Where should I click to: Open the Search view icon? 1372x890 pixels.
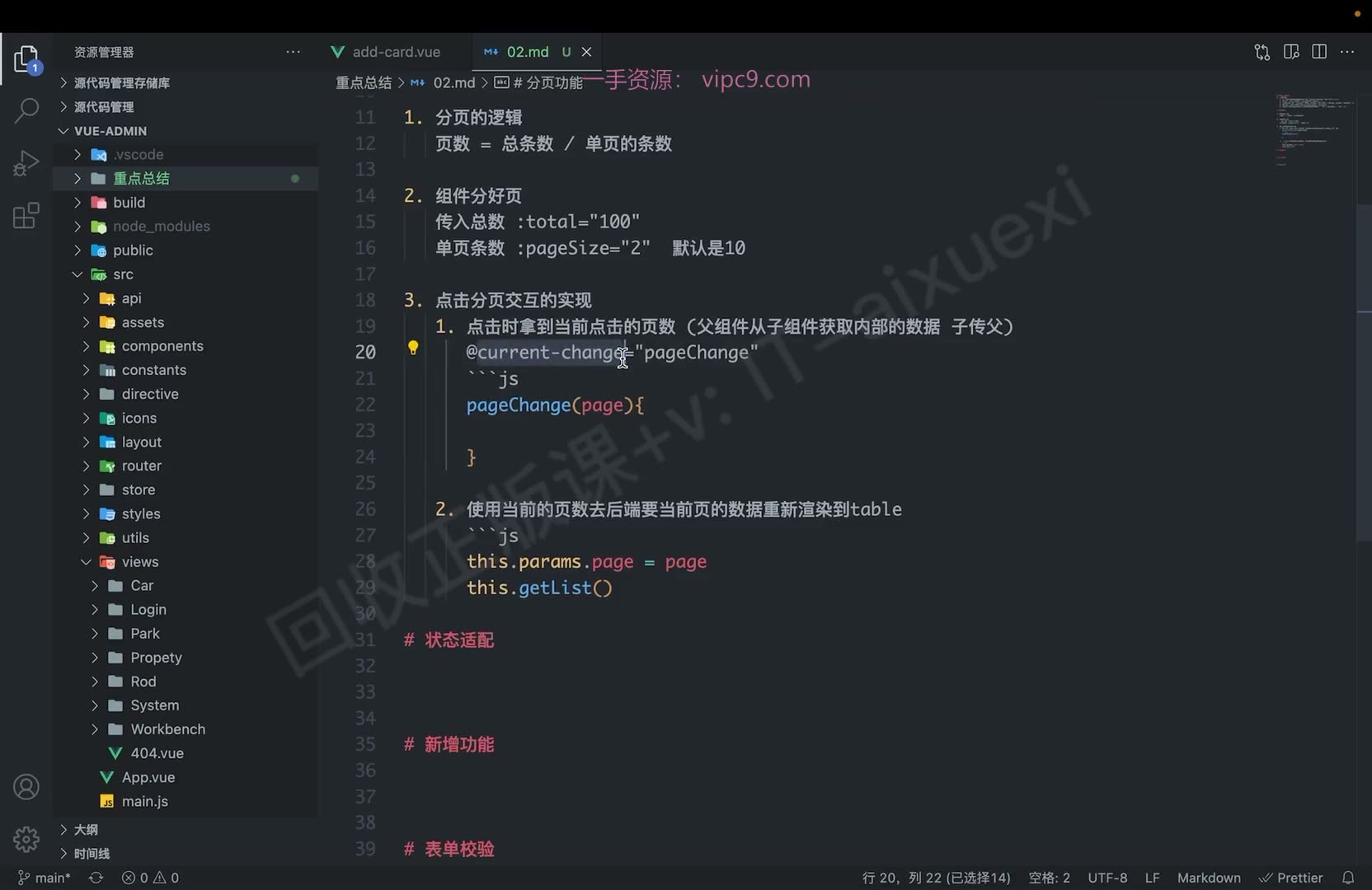26,110
